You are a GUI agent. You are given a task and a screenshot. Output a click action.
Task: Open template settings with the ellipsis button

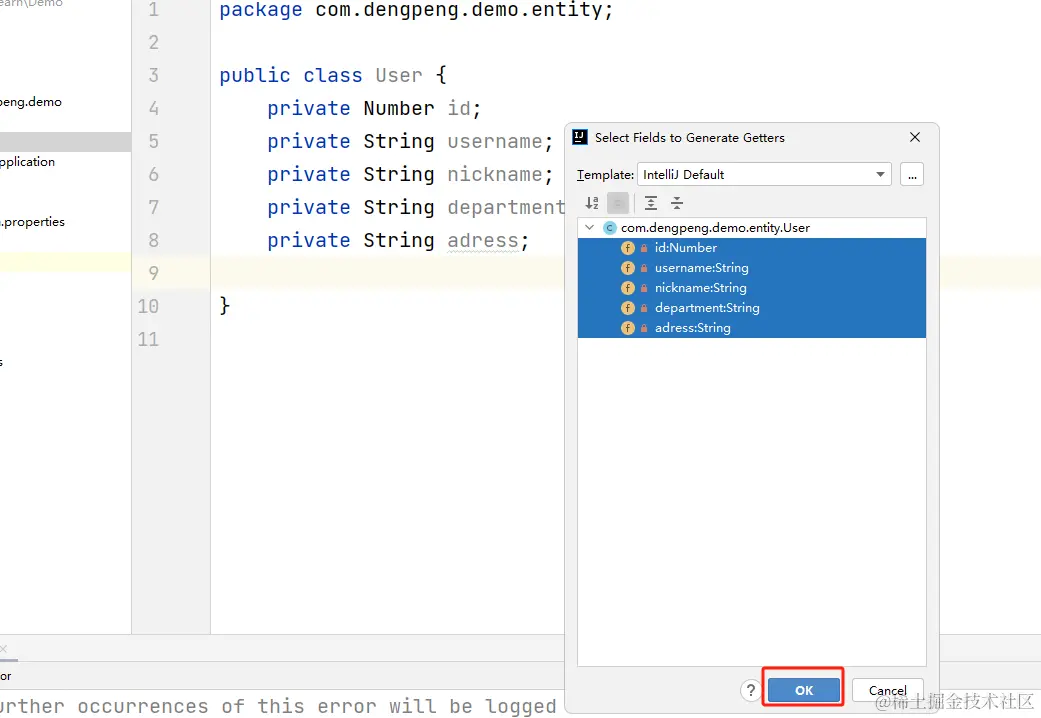click(912, 175)
